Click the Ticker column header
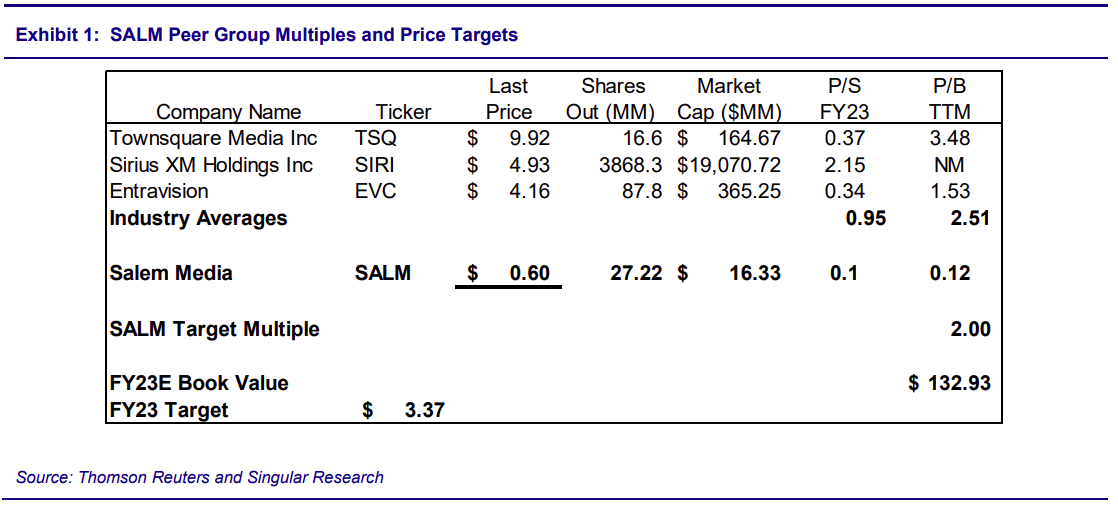Viewport: 1118px width, 506px height. coord(403,112)
